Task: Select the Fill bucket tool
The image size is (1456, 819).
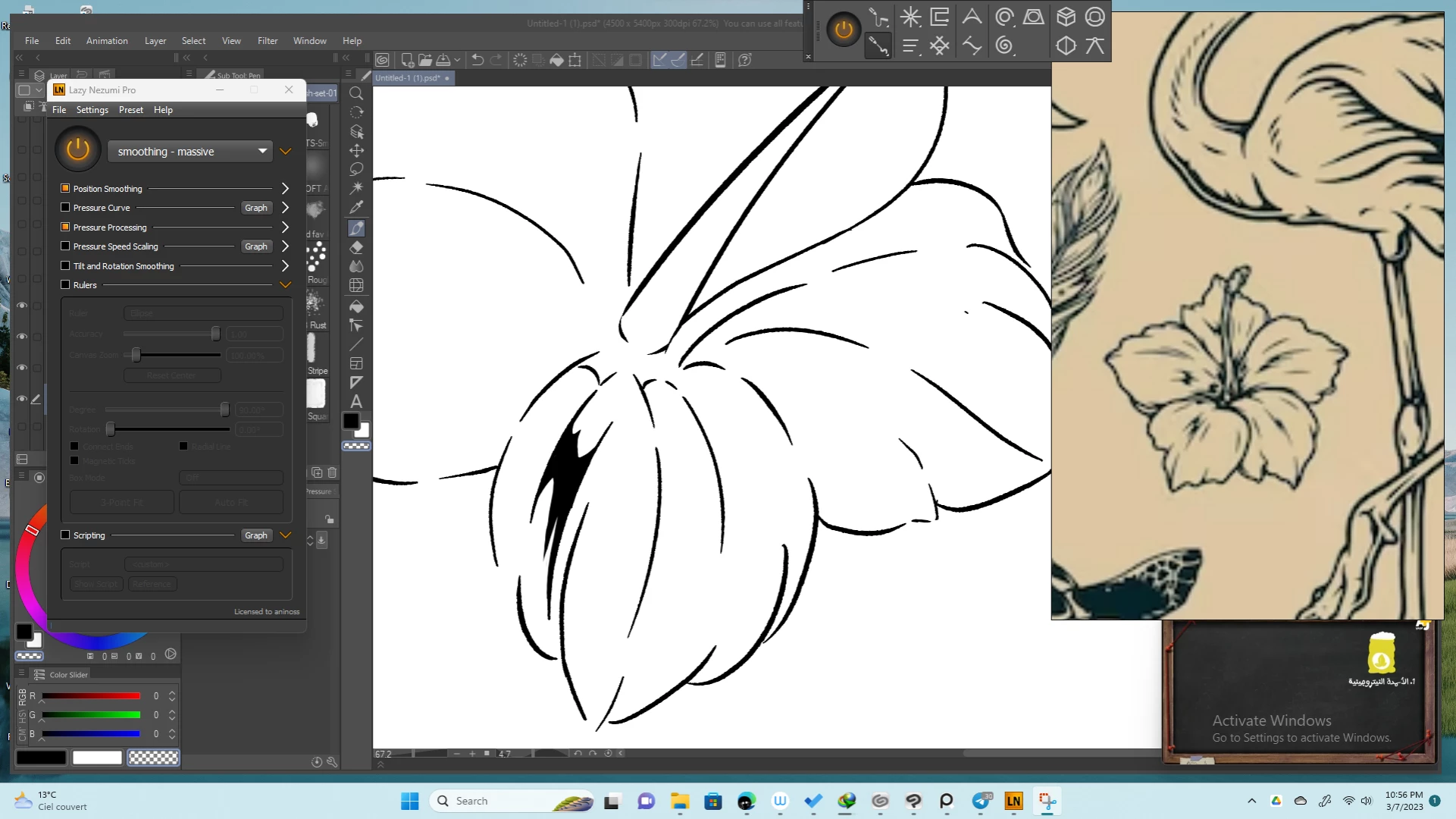Action: click(356, 306)
